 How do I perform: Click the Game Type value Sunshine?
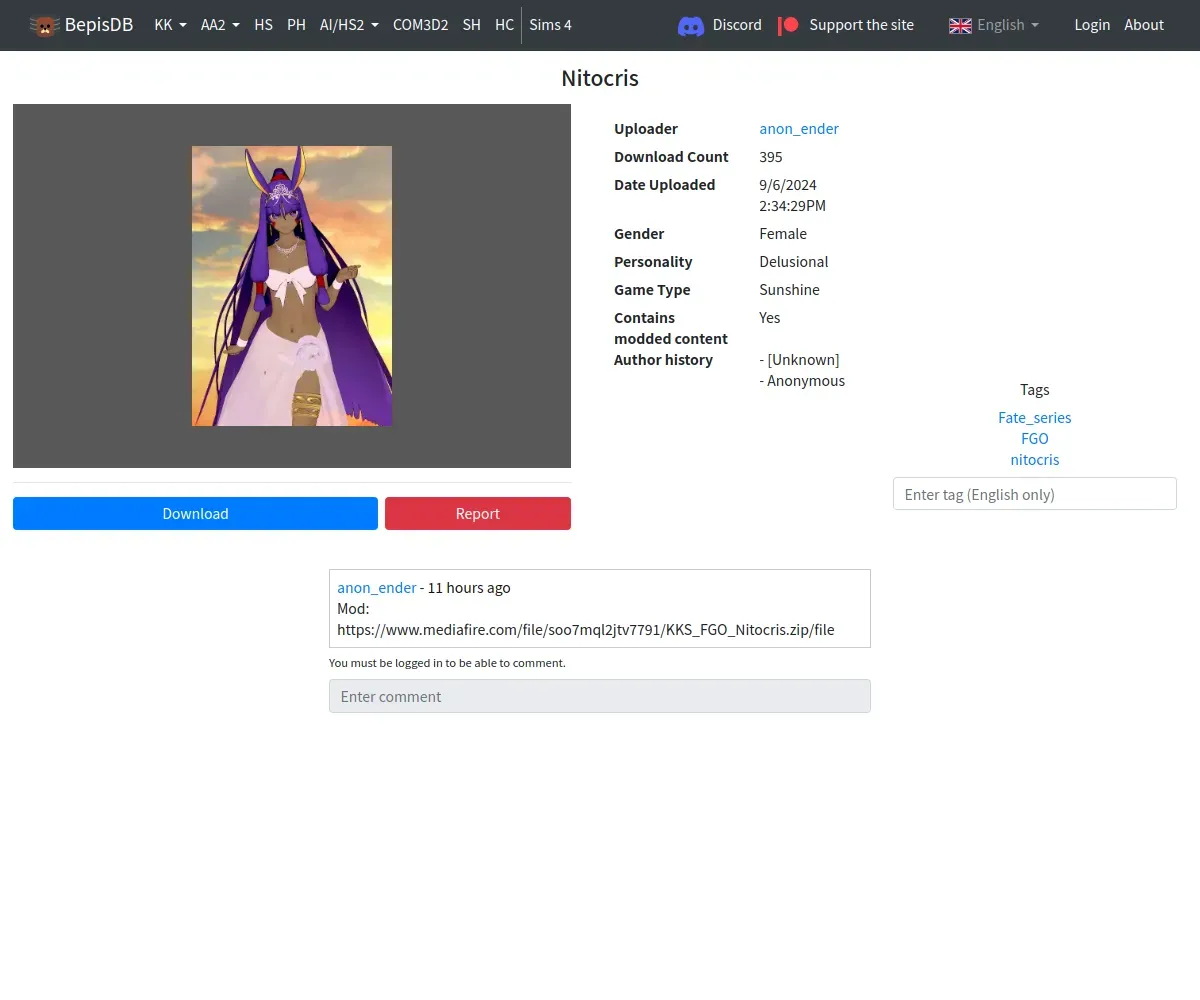click(x=790, y=290)
